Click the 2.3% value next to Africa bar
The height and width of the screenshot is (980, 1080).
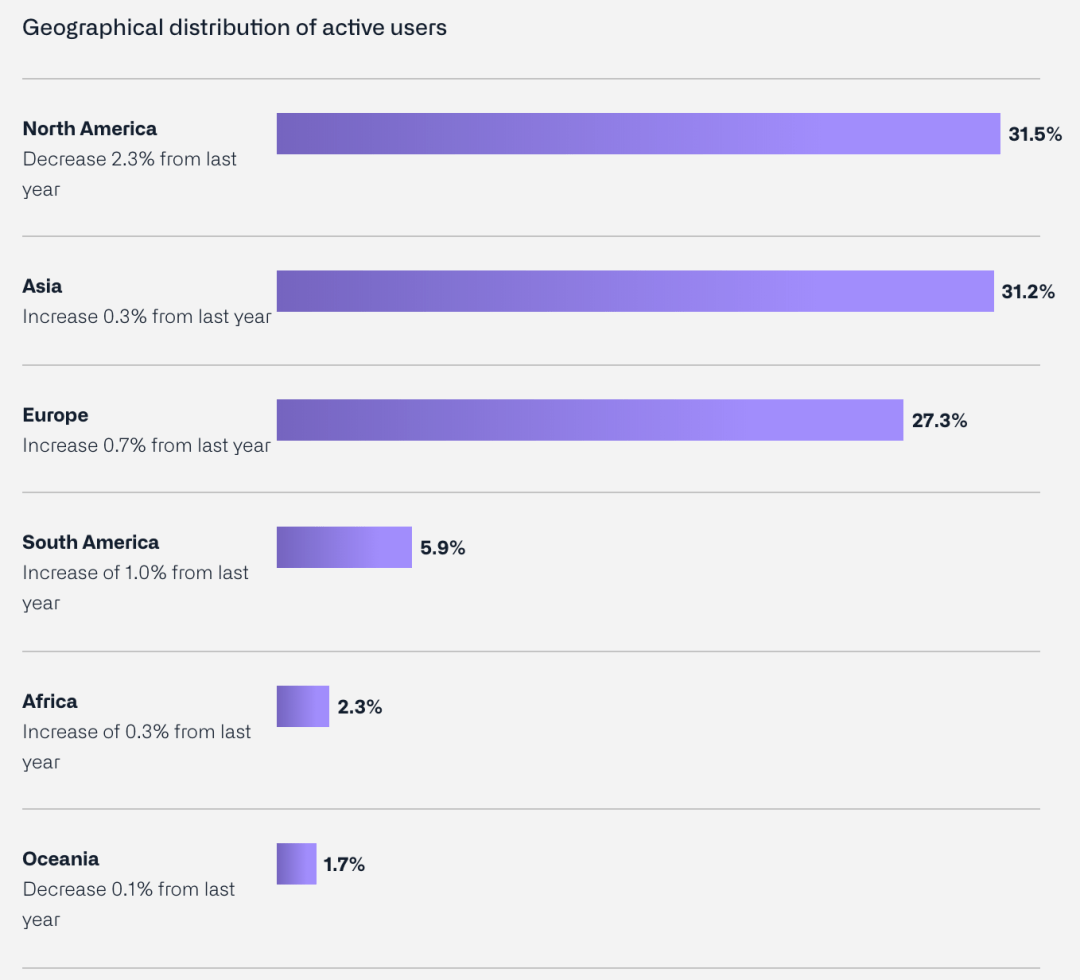tap(360, 707)
